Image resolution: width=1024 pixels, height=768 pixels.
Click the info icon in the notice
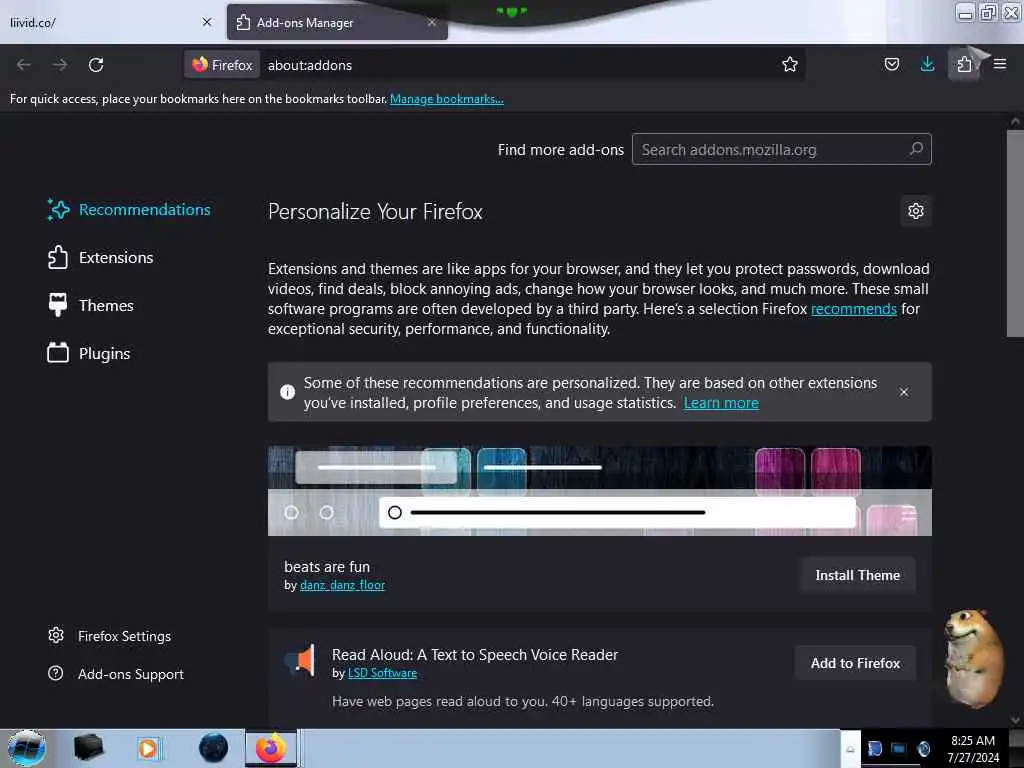click(x=287, y=392)
